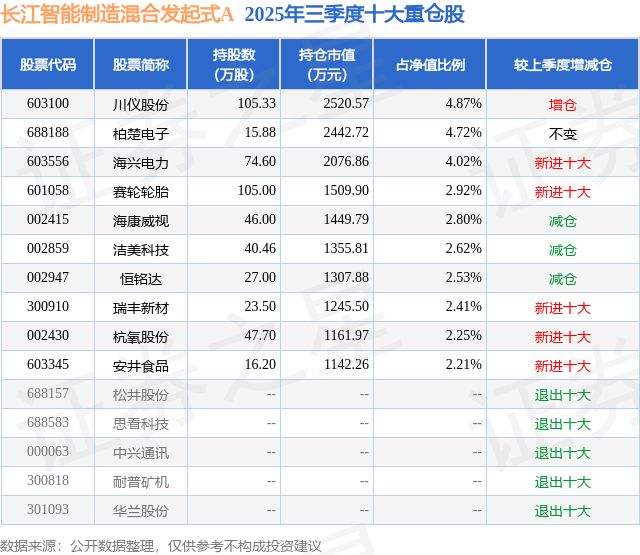Select stock name 华兰股份
The width and height of the screenshot is (640, 555).
click(x=141, y=511)
